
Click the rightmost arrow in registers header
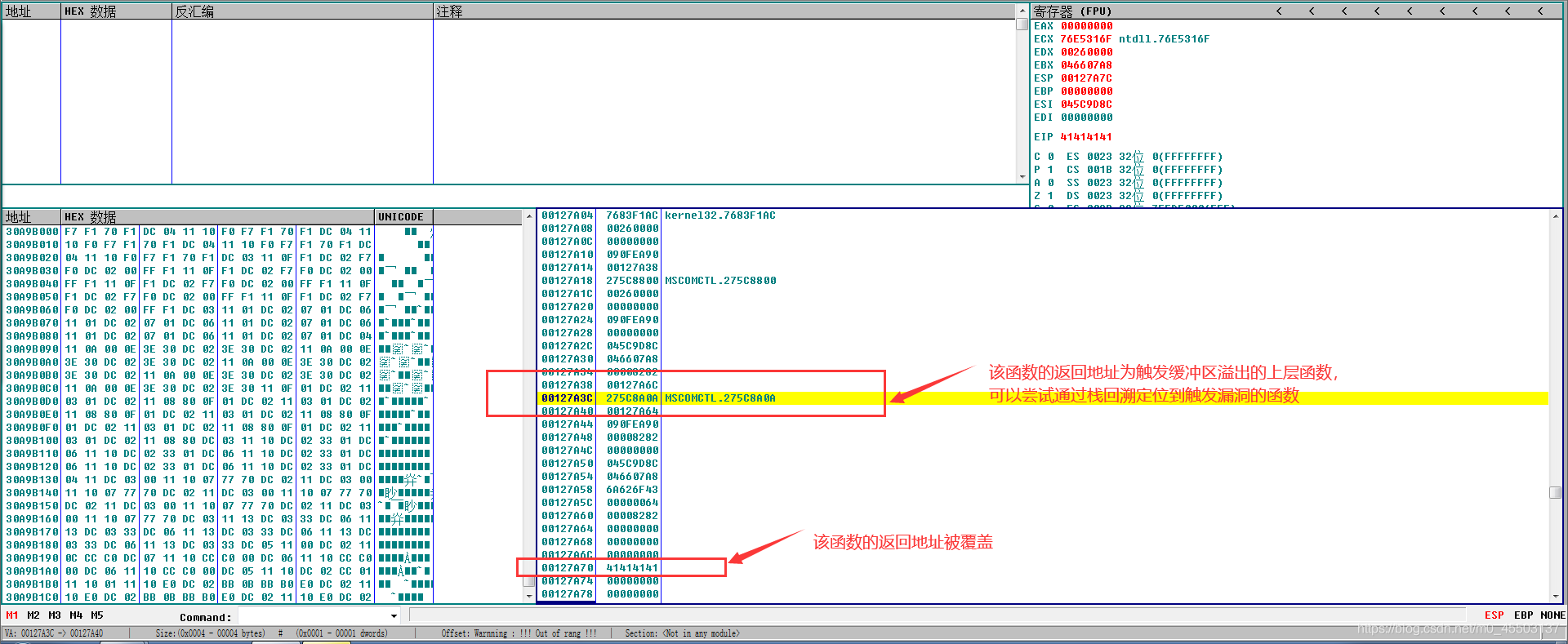point(1540,11)
